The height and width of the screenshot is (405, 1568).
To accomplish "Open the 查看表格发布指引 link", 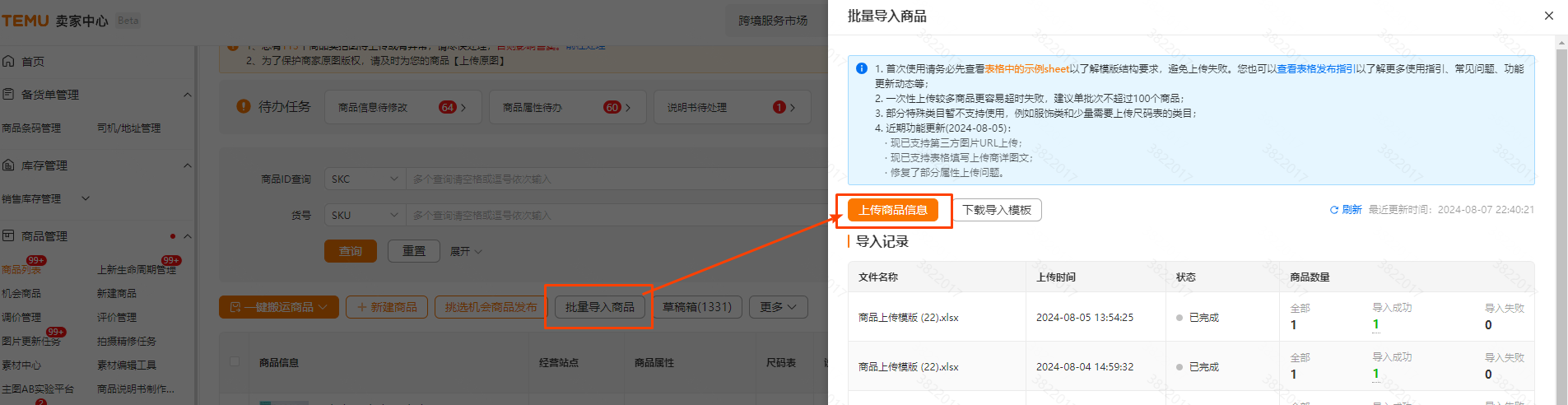I will [1314, 69].
